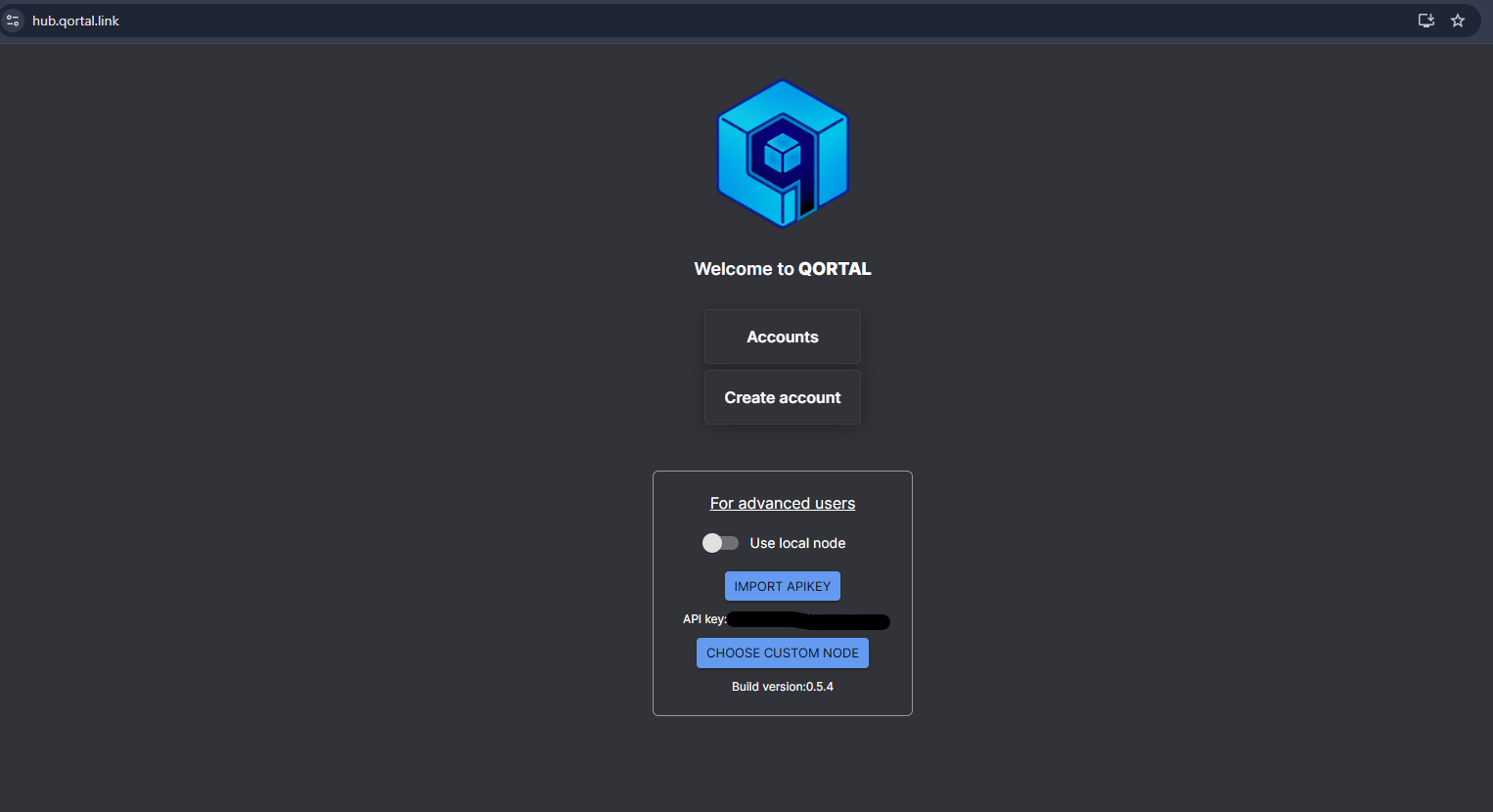Screen dimensions: 1493x812
Task: Click the install app icon in address bar
Action: pos(1426,21)
